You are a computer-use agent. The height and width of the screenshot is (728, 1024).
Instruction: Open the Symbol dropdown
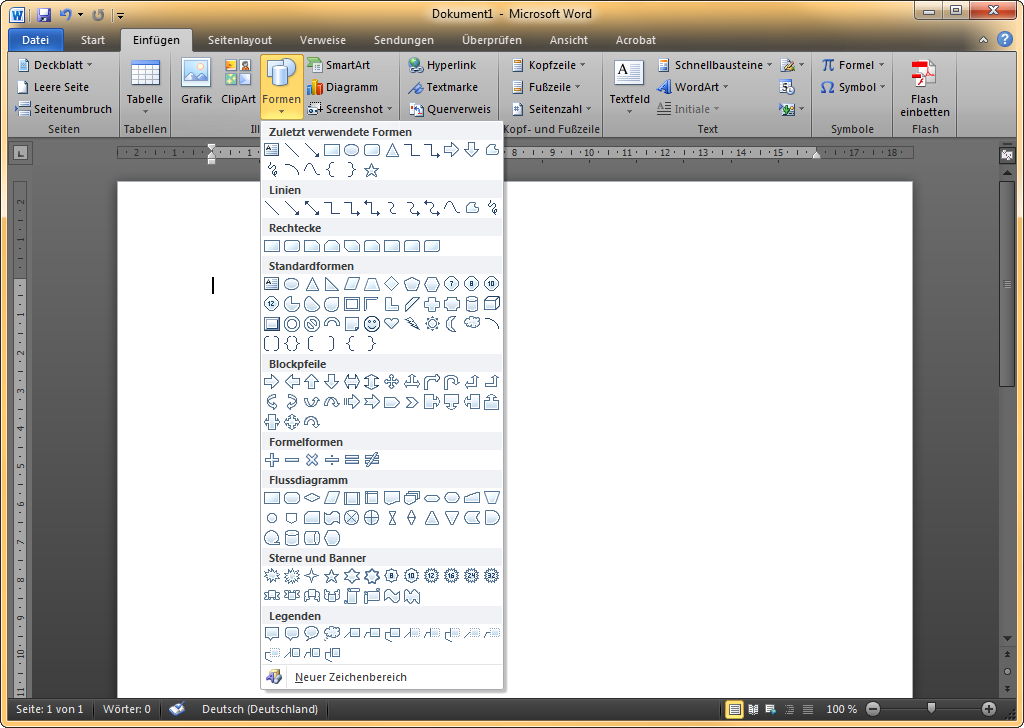point(855,87)
